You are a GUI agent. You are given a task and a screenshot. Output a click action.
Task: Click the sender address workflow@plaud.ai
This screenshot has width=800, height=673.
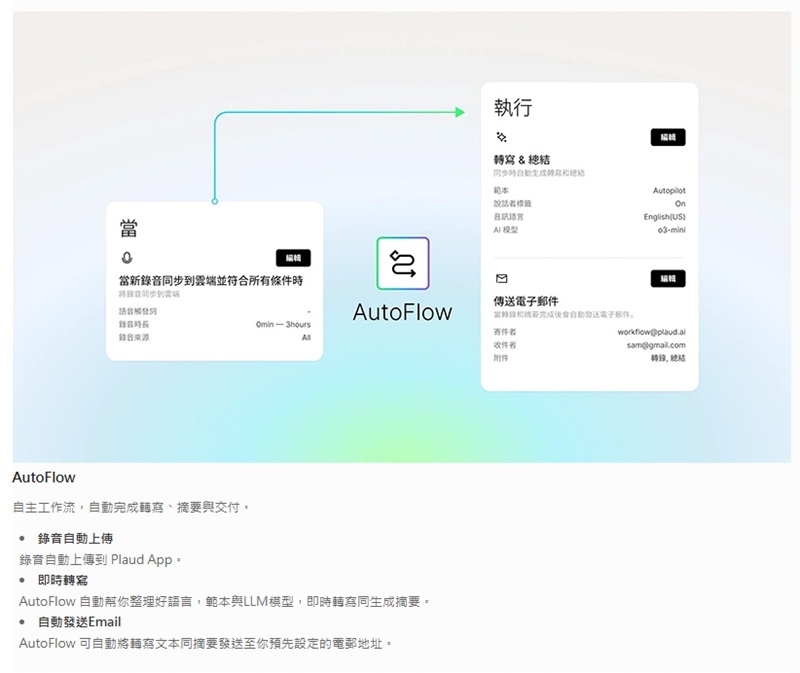click(651, 331)
